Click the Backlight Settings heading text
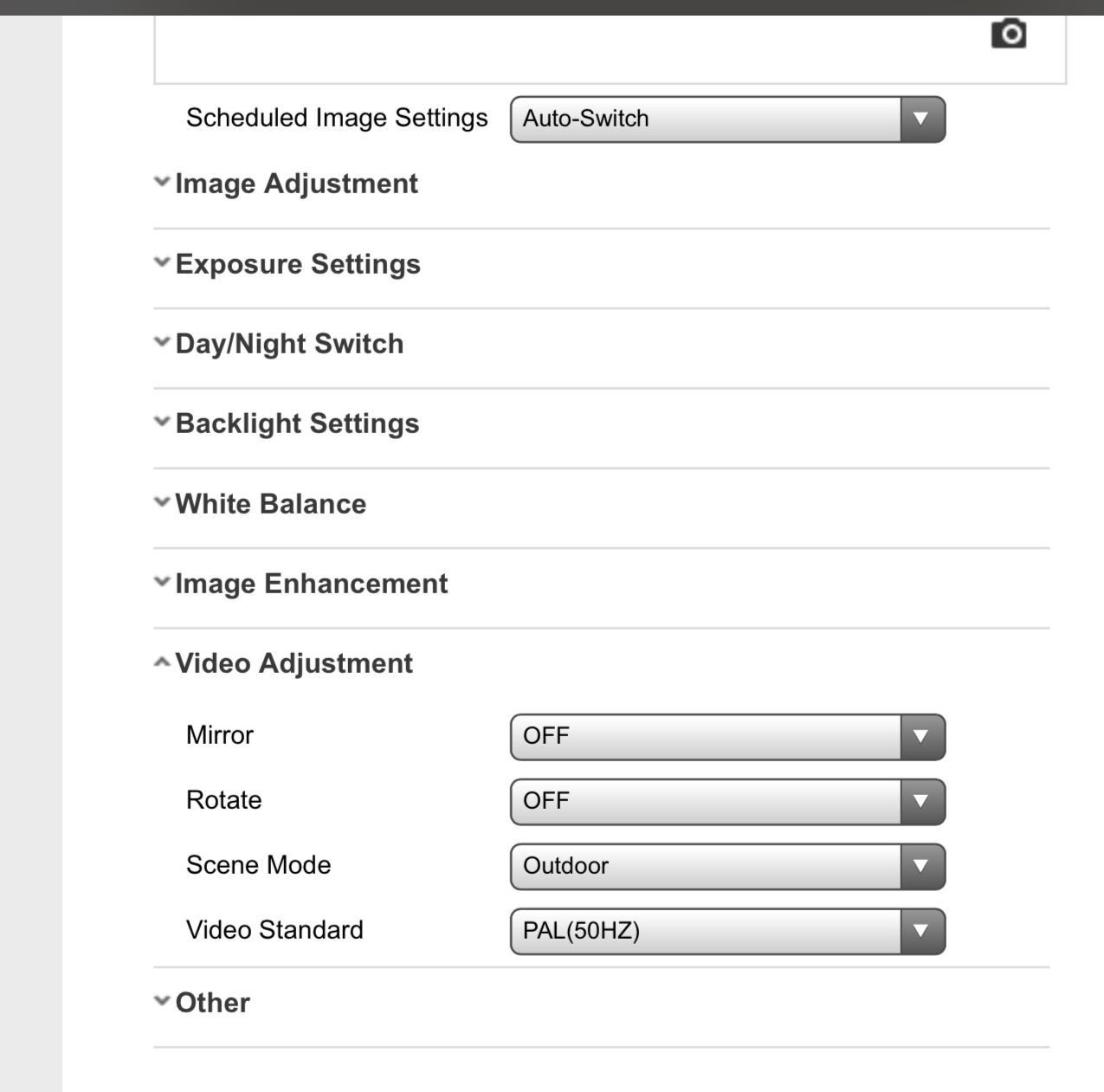The height and width of the screenshot is (1092, 1104). [x=297, y=423]
